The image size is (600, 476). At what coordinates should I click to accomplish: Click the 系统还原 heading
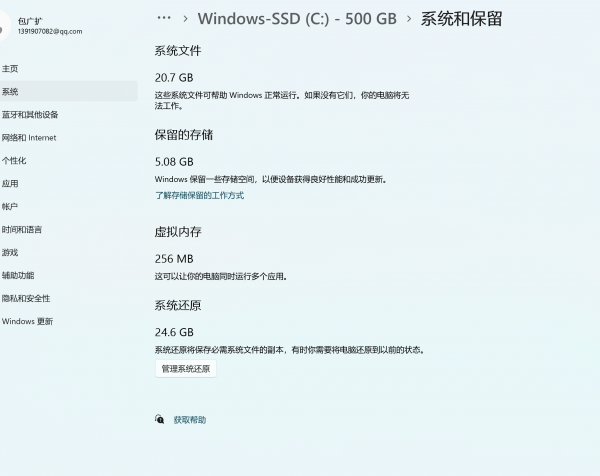click(178, 305)
